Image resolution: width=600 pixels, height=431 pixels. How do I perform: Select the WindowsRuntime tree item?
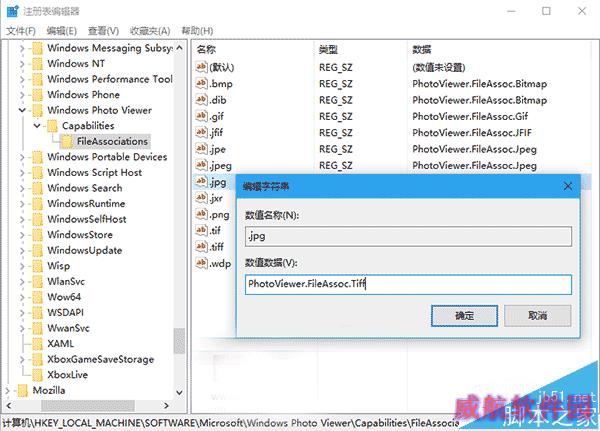[86, 204]
